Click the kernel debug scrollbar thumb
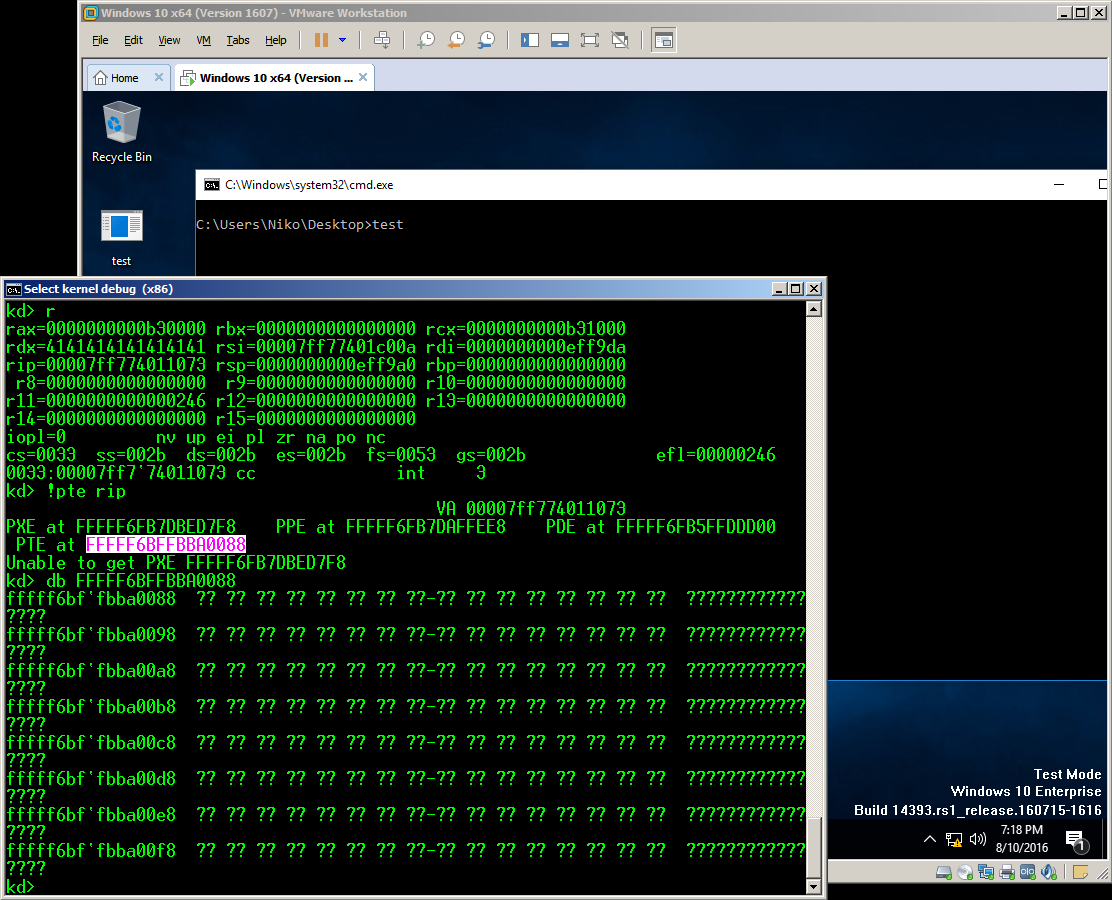Viewport: 1112px width, 900px height. (x=813, y=848)
